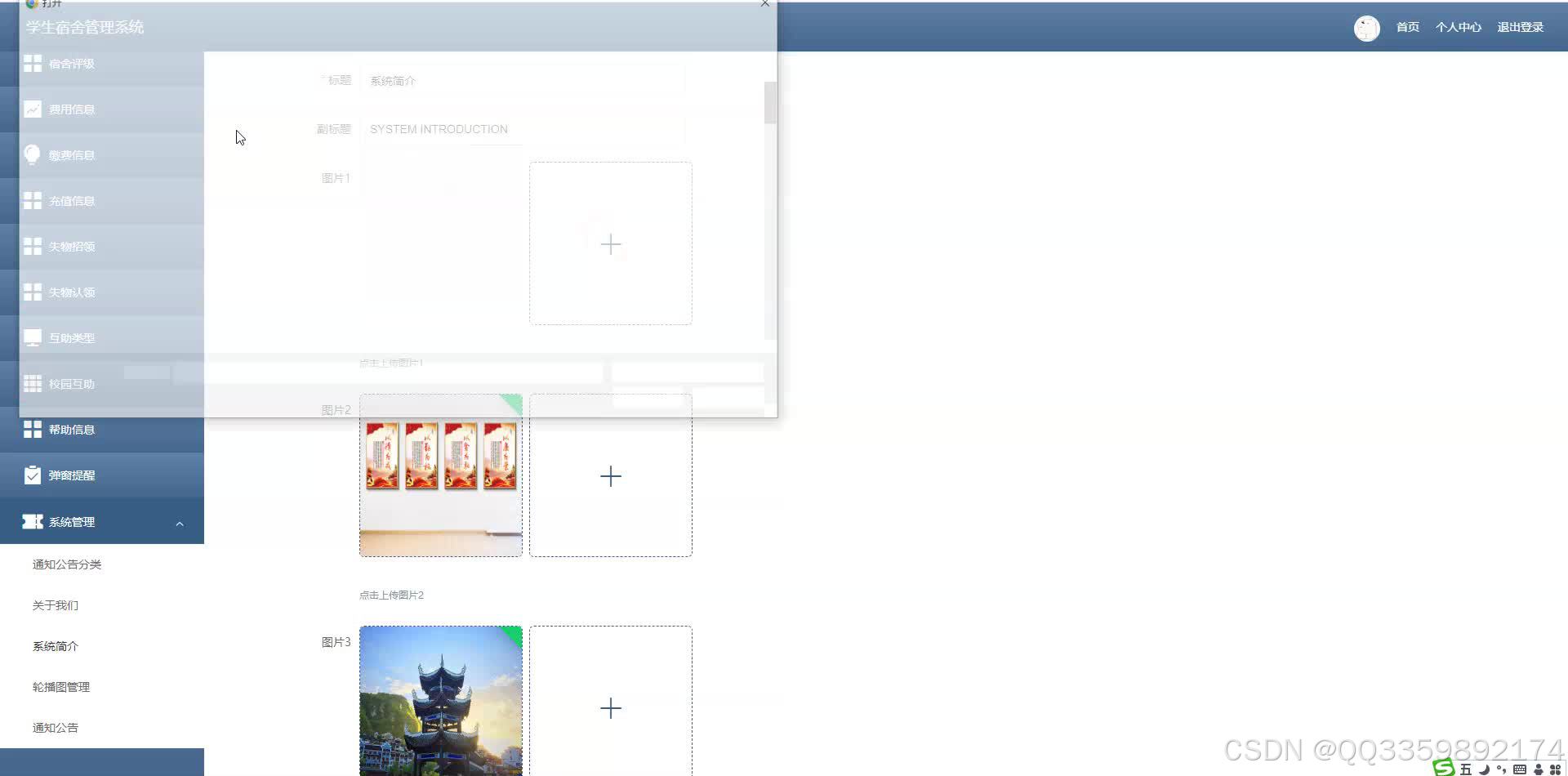This screenshot has width=1568, height=776.
Task: Click the Sogou input method S icon
Action: (1444, 768)
